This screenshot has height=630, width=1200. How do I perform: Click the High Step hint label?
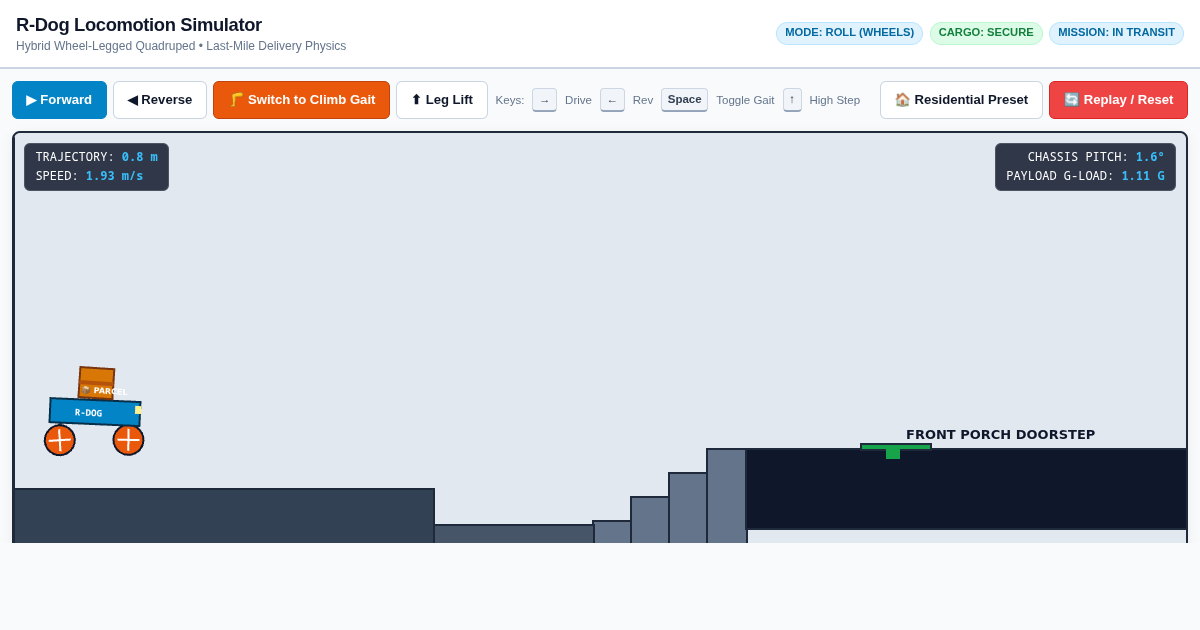click(834, 100)
